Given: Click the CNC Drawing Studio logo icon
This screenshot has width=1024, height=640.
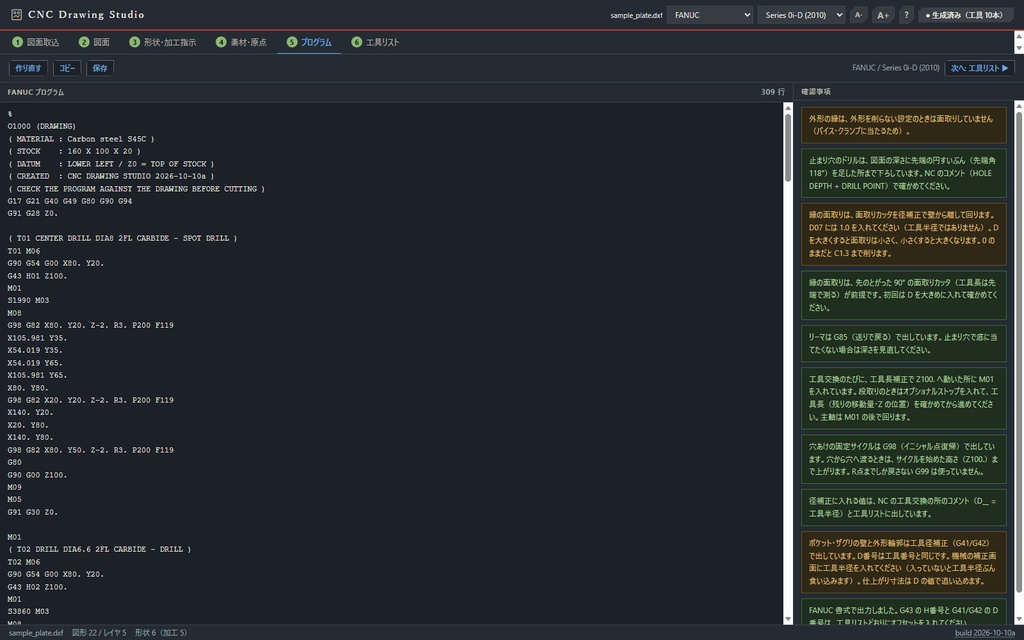Looking at the screenshot, I should pos(16,14).
